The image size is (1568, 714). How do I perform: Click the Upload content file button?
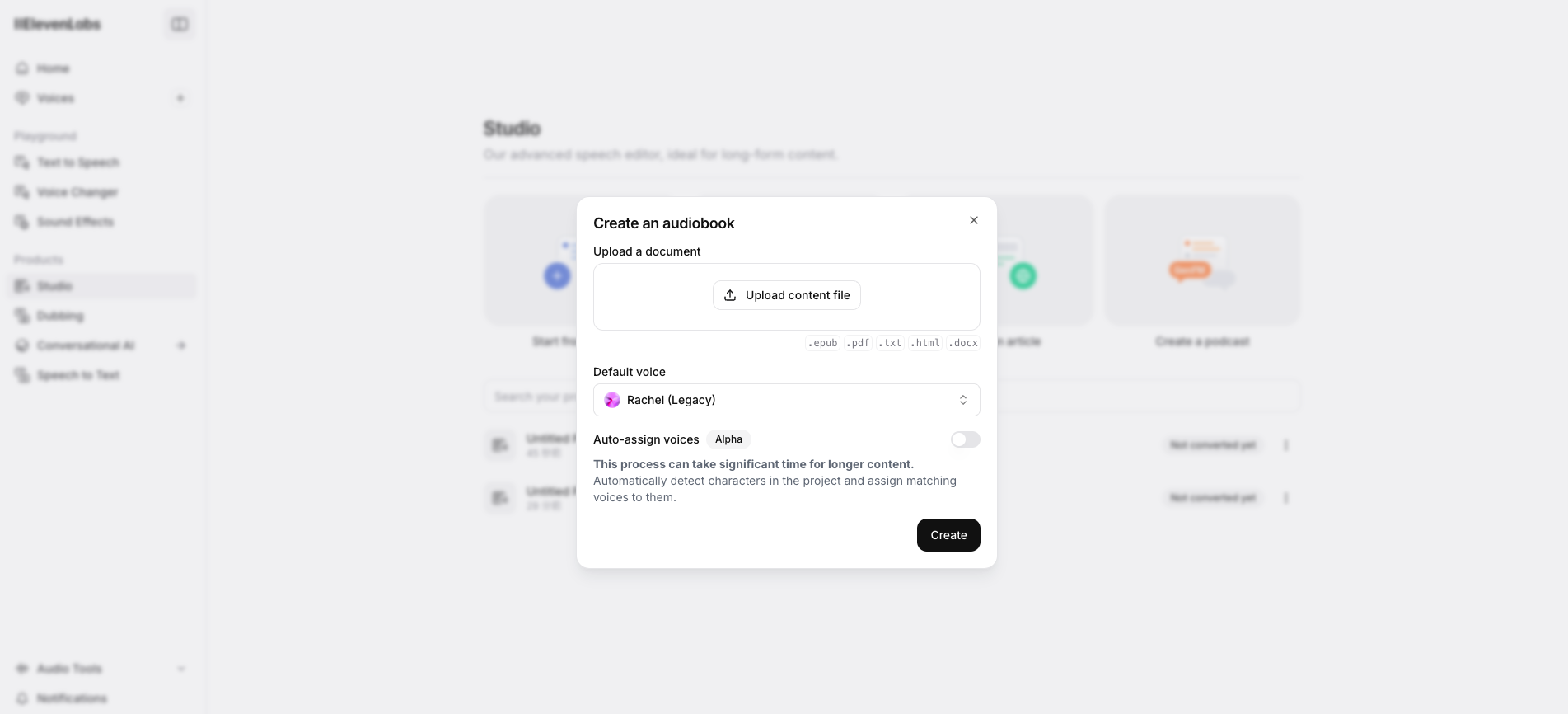click(x=787, y=295)
